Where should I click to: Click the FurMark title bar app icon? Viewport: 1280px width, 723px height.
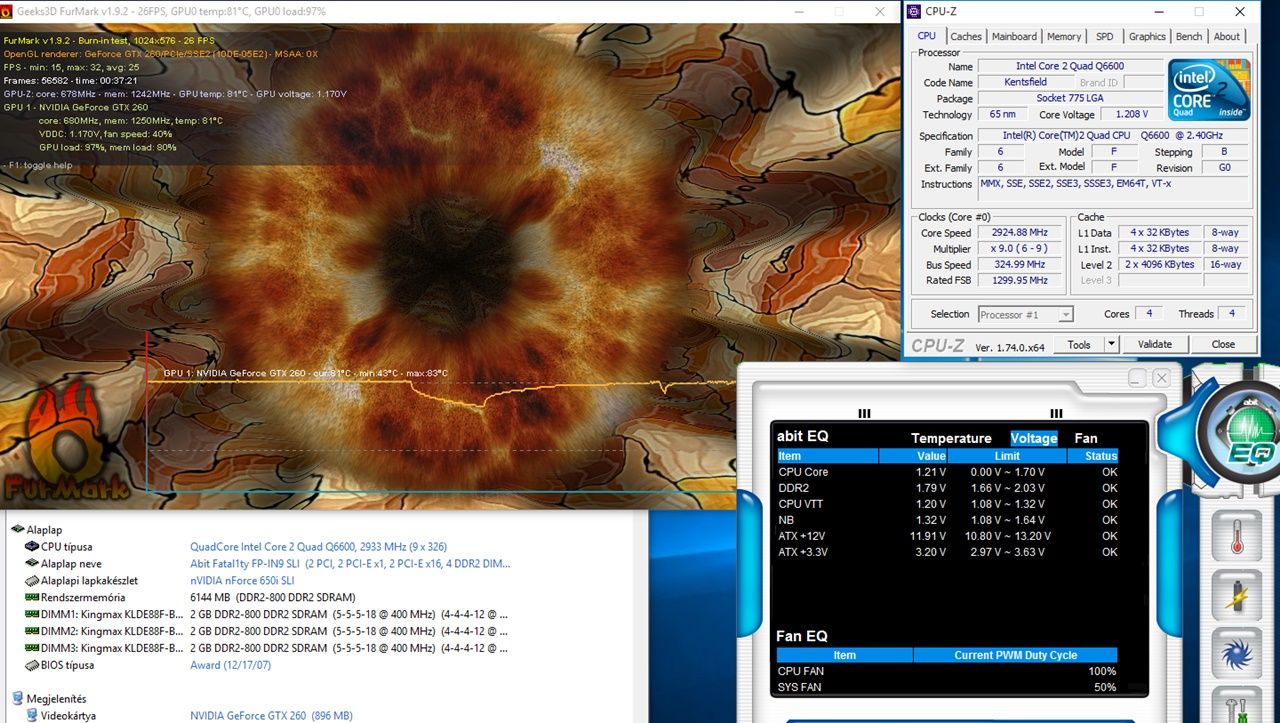coord(8,11)
